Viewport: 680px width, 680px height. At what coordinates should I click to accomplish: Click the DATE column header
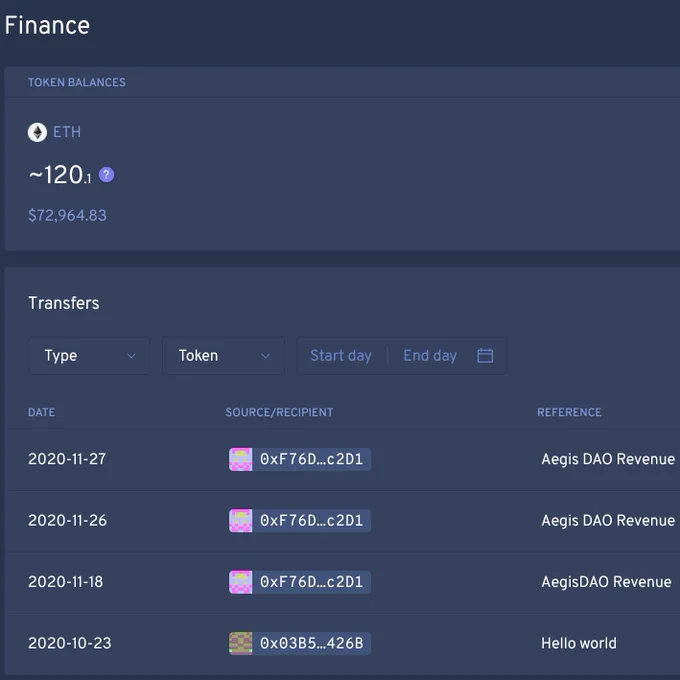tap(42, 412)
